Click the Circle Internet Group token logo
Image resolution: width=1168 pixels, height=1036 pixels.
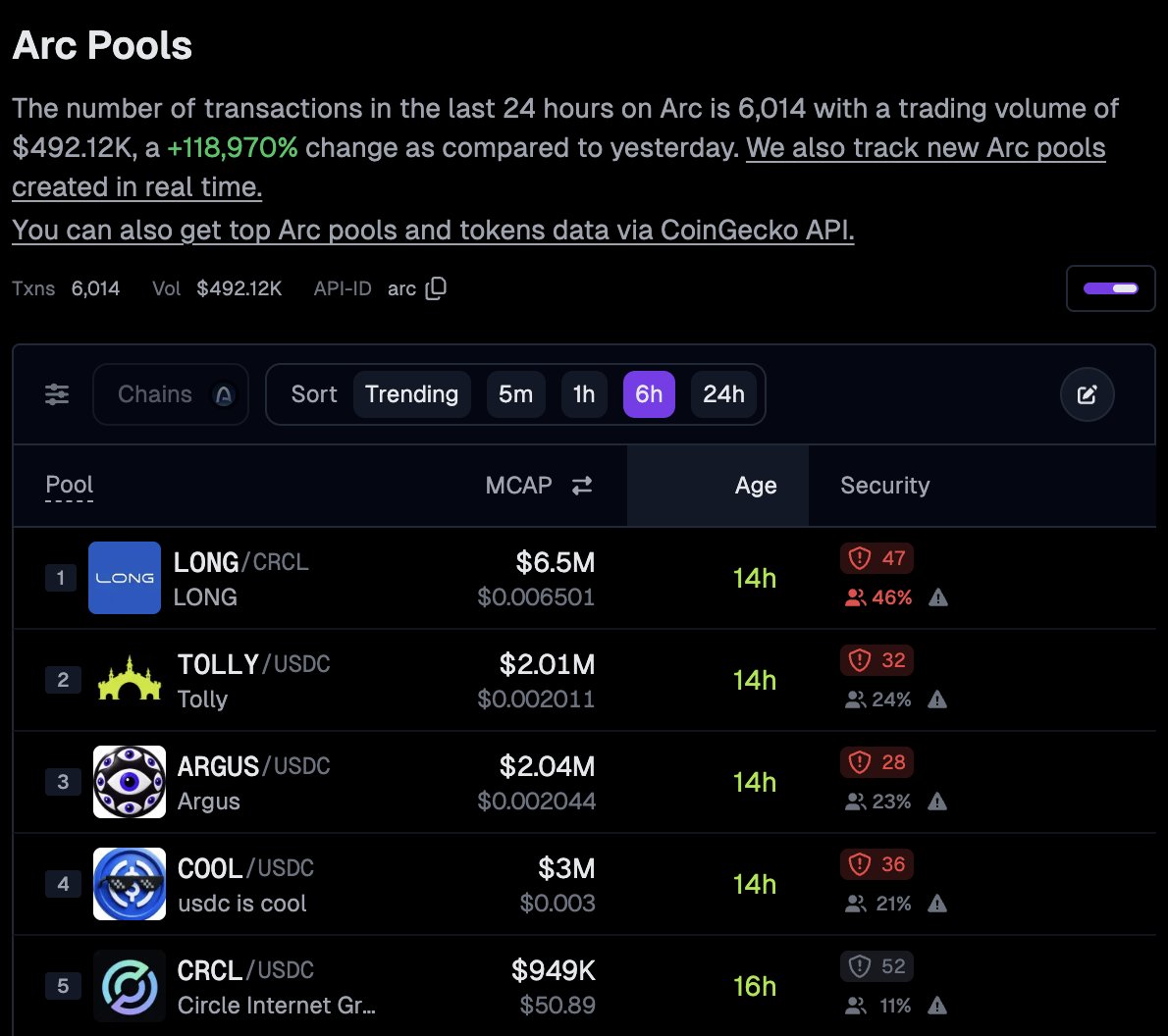click(x=130, y=985)
